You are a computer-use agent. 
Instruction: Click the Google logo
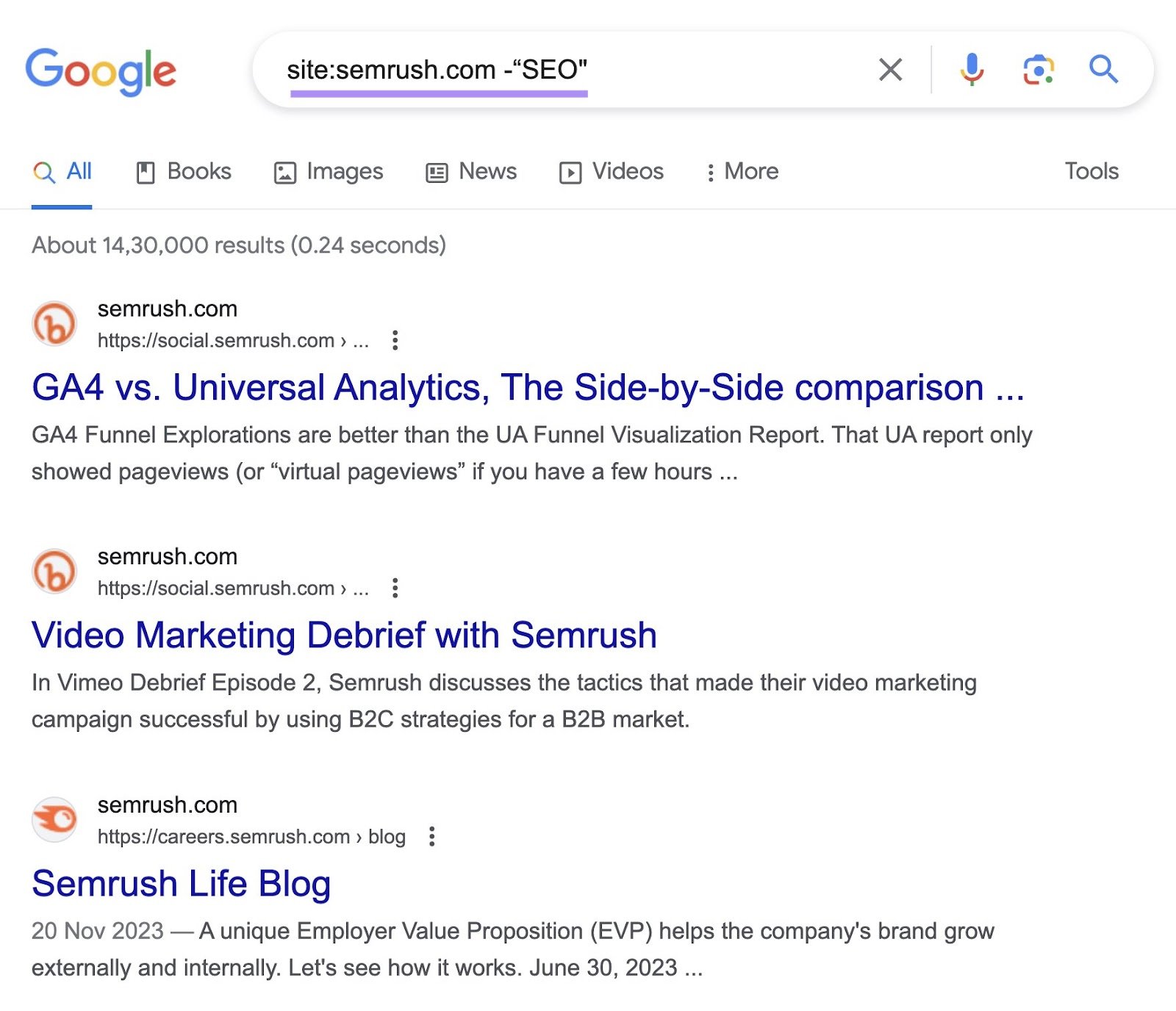(101, 70)
